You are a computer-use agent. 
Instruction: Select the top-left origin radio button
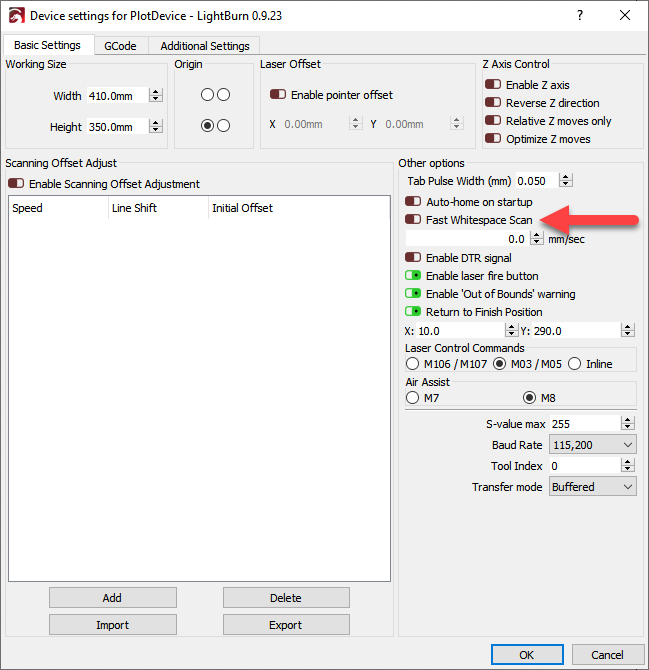click(207, 94)
